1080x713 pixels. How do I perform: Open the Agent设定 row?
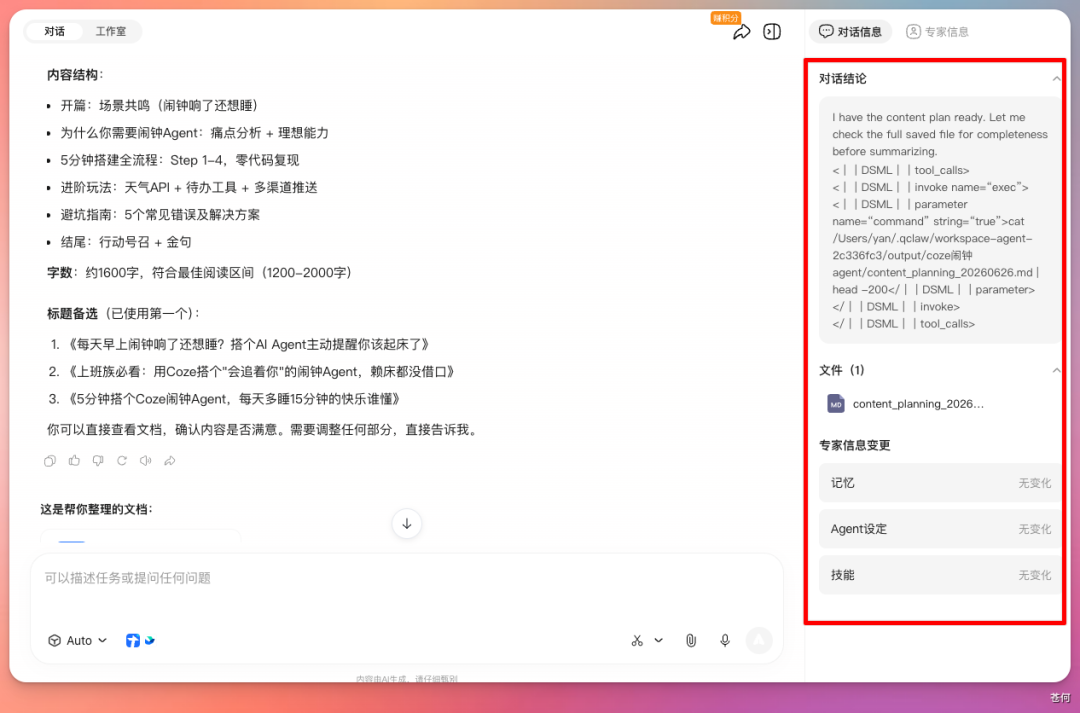940,529
